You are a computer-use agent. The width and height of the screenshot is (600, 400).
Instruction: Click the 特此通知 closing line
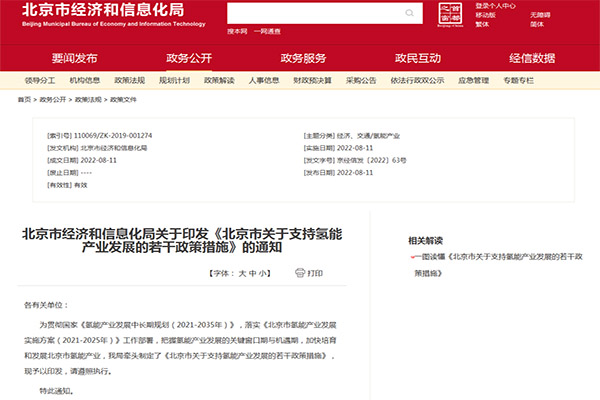coord(57,391)
